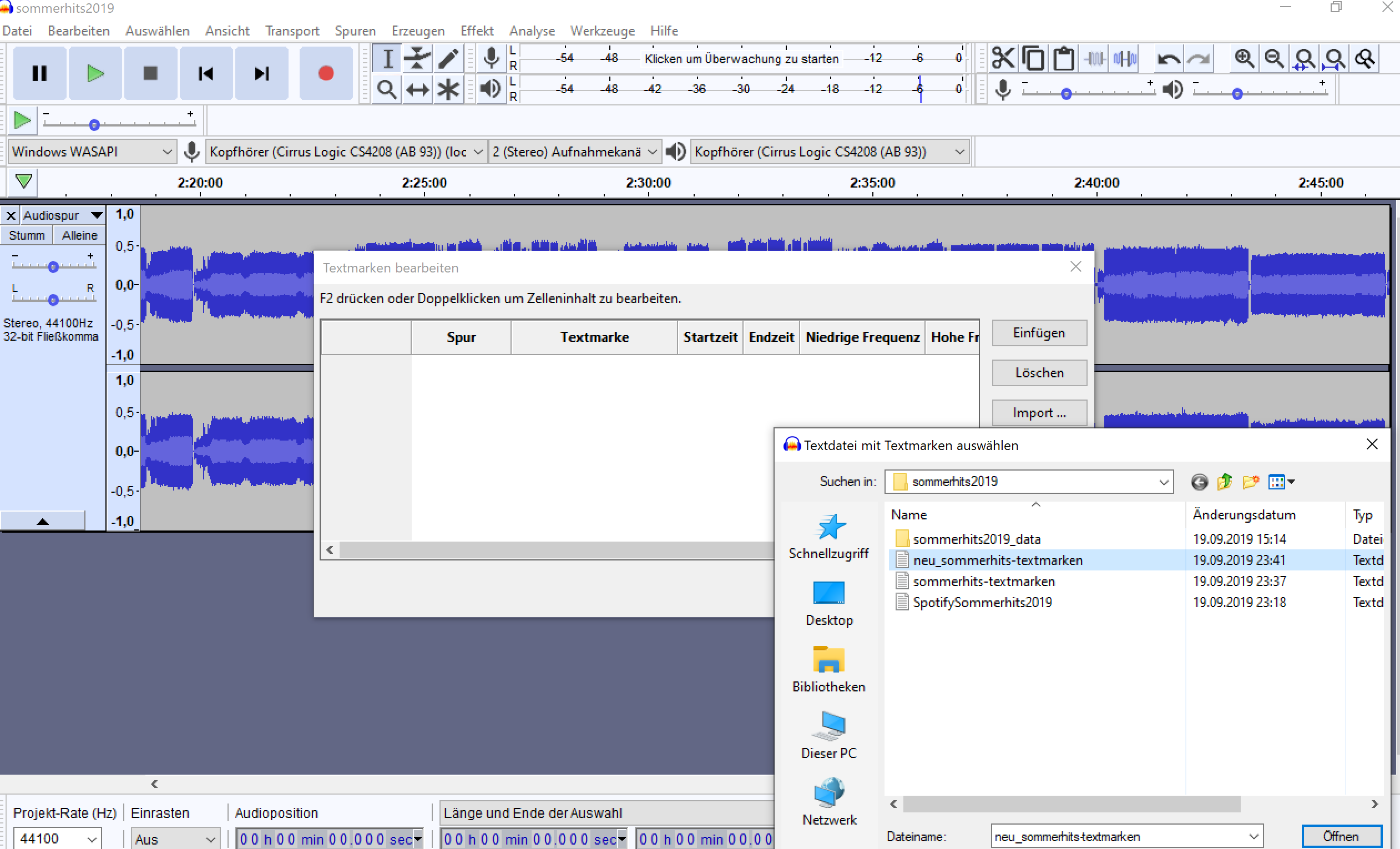
Task: Click the Zoom In magnifier icon
Action: pos(1244,58)
